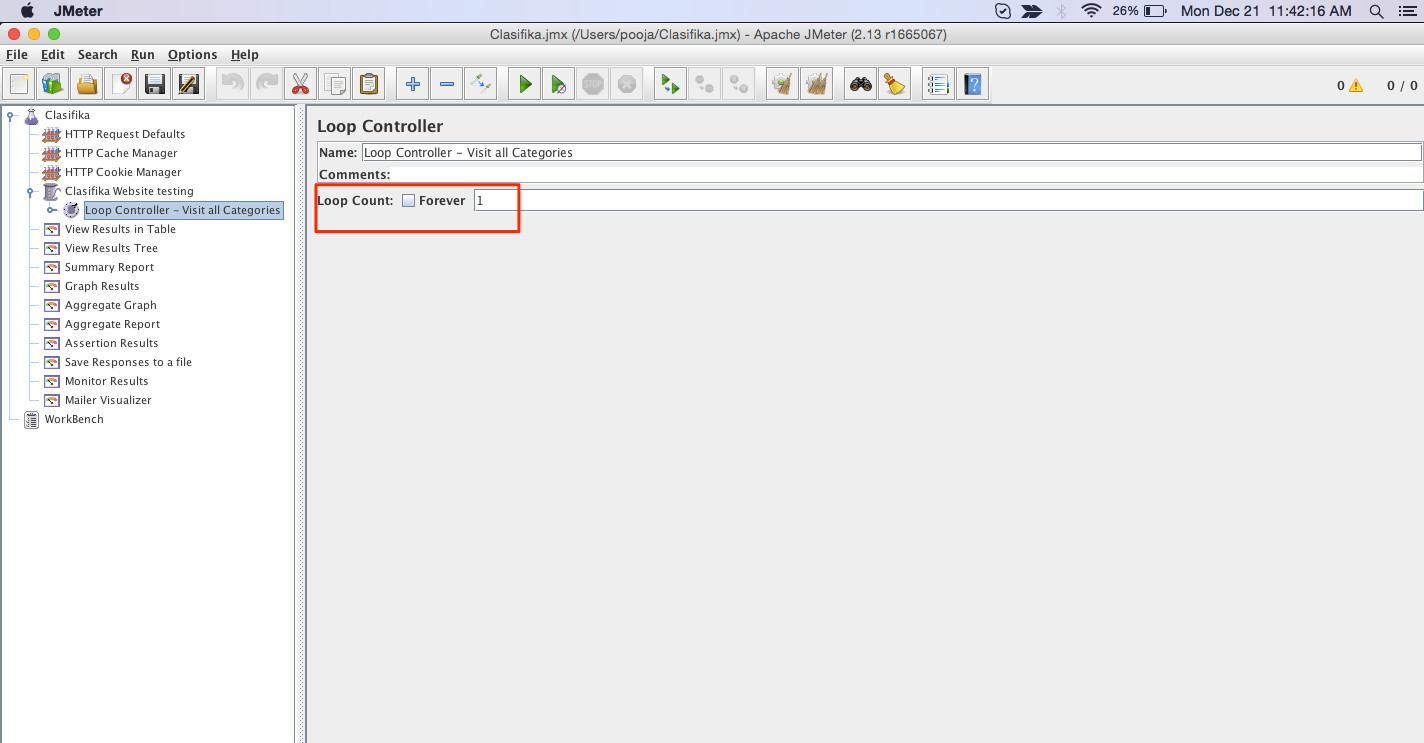Screen dimensions: 1424x743
Task: Click Remote Start All icon
Action: click(669, 85)
